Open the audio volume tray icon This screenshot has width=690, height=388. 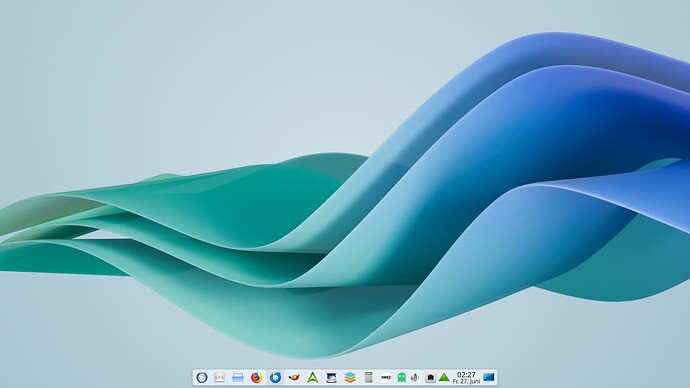[x=415, y=377]
